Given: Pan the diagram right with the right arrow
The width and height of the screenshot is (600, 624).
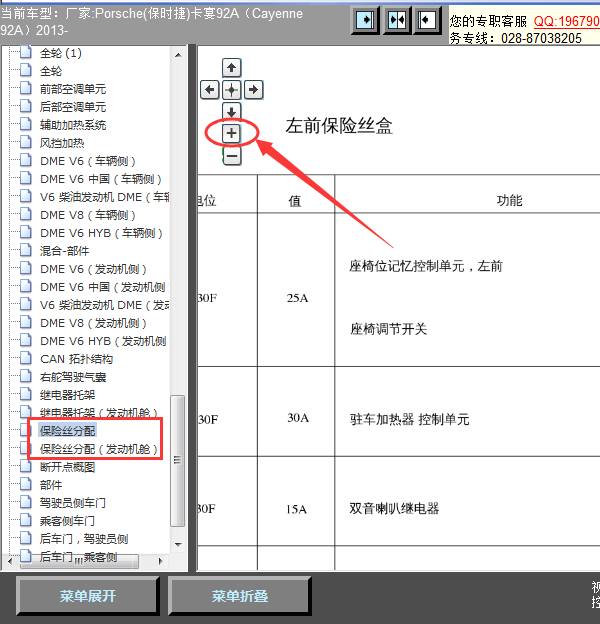Looking at the screenshot, I should 253,90.
